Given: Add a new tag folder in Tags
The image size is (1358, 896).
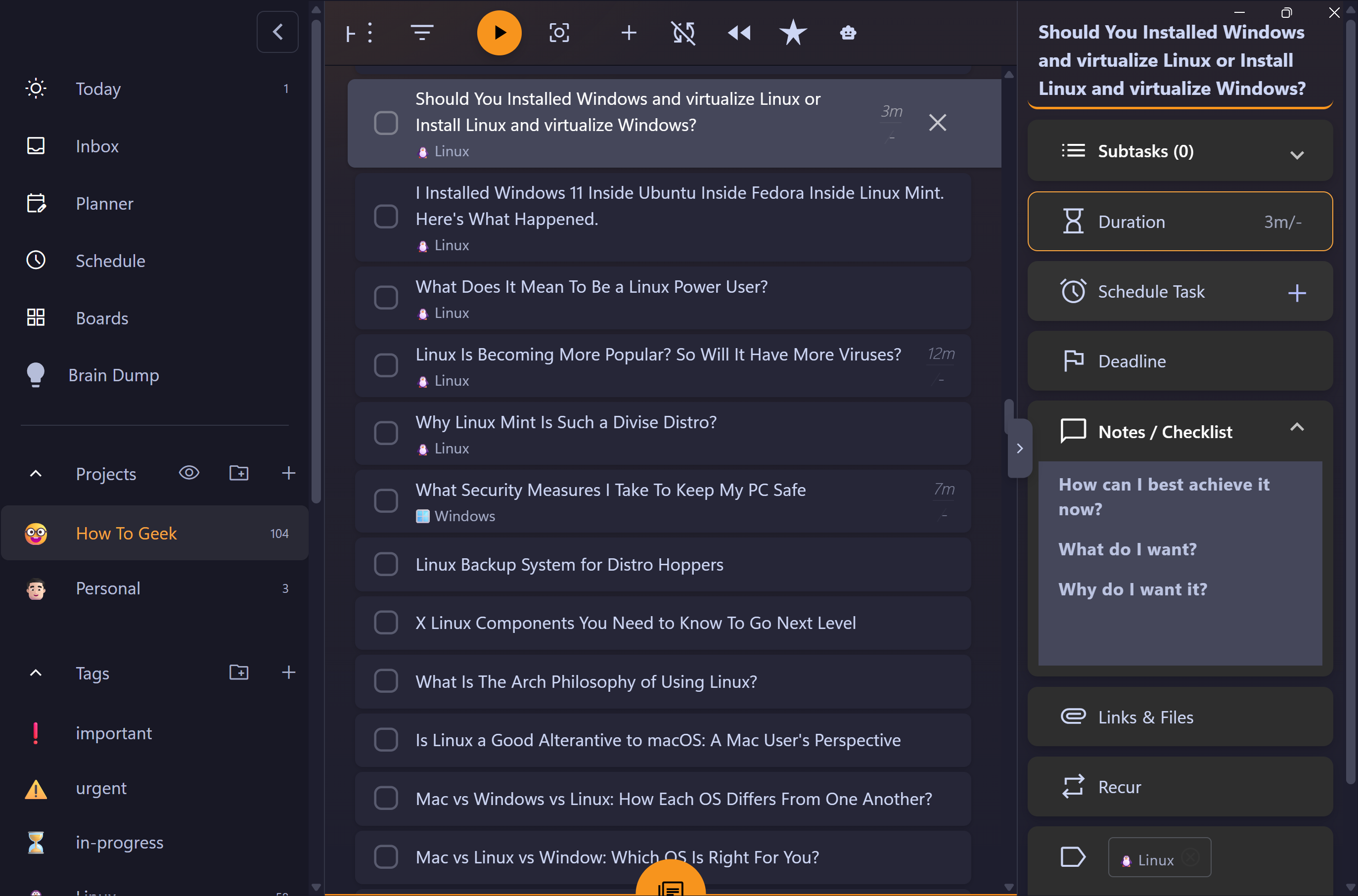Looking at the screenshot, I should 238,672.
